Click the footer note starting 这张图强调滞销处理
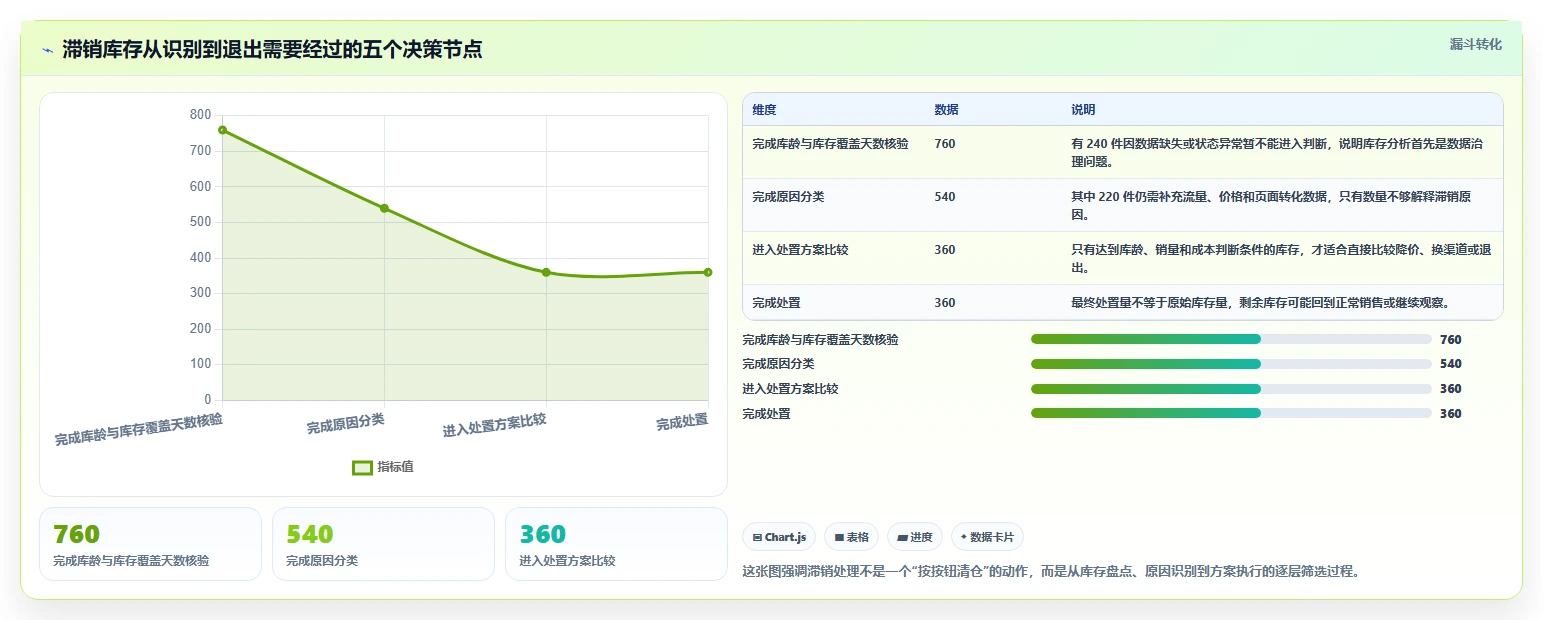 point(1051,572)
